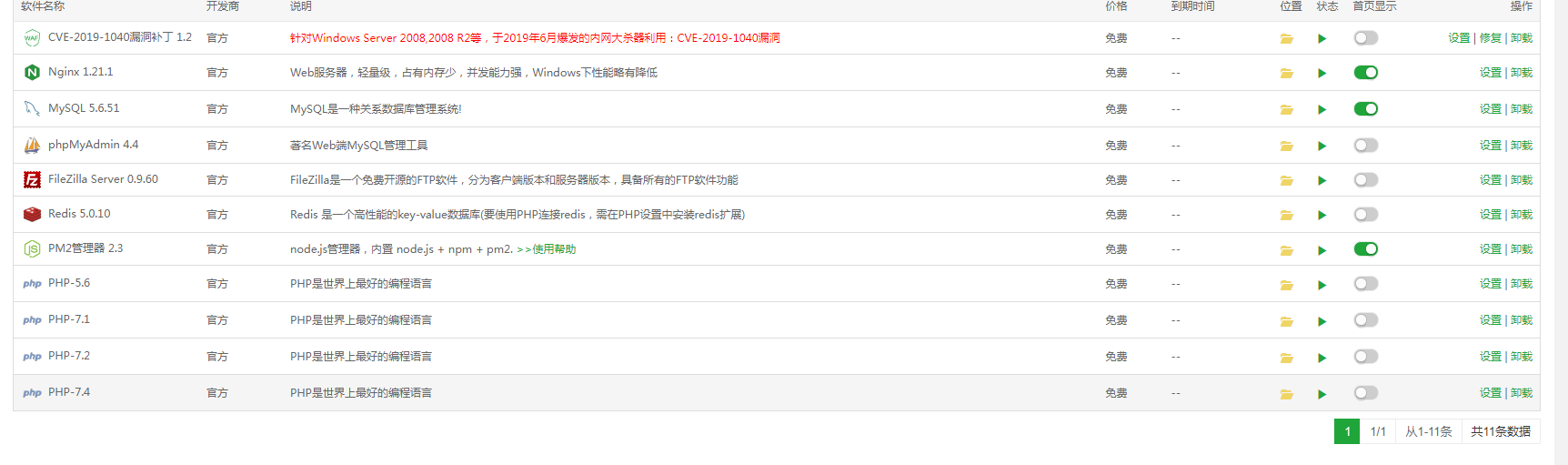Click the phpMyAdmin logo icon
Viewport: 1568px width, 465px height.
pos(32,145)
